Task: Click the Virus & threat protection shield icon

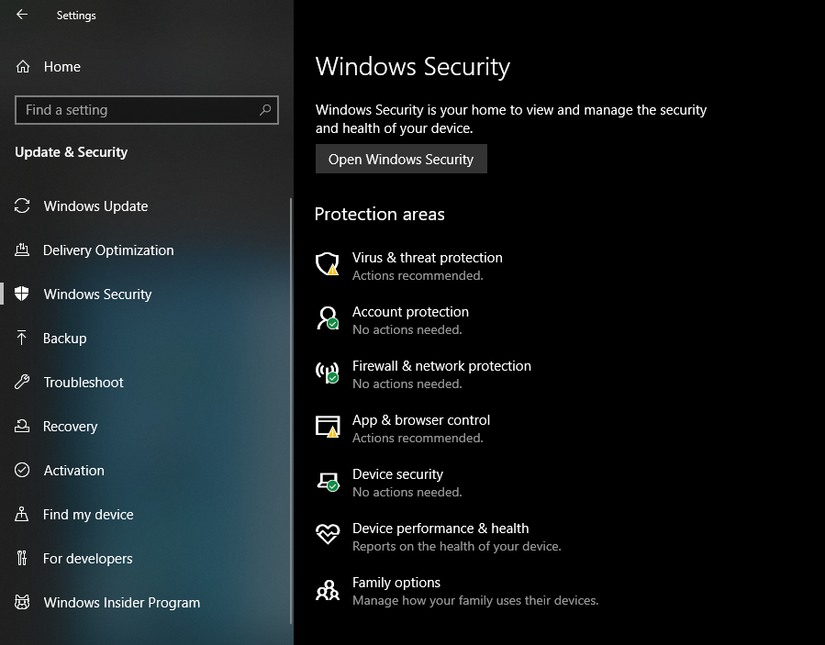Action: coord(327,264)
